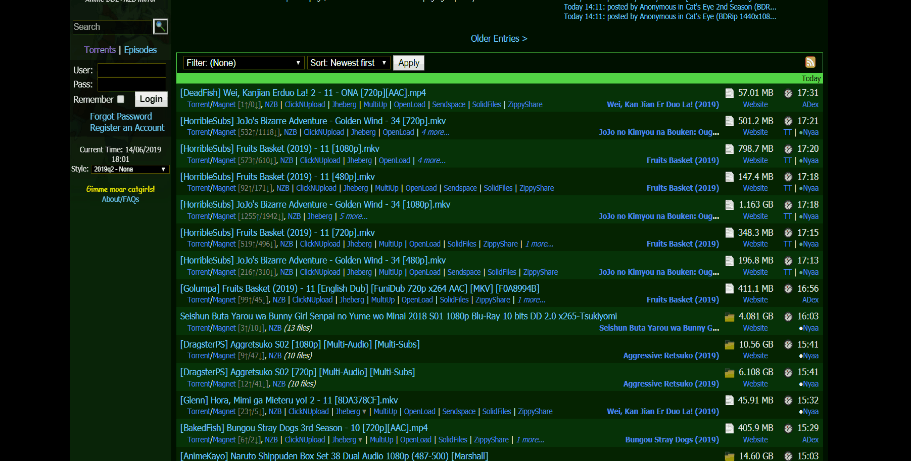Click file icon beside 405.9 MB
The width and height of the screenshot is (911, 461).
point(729,428)
